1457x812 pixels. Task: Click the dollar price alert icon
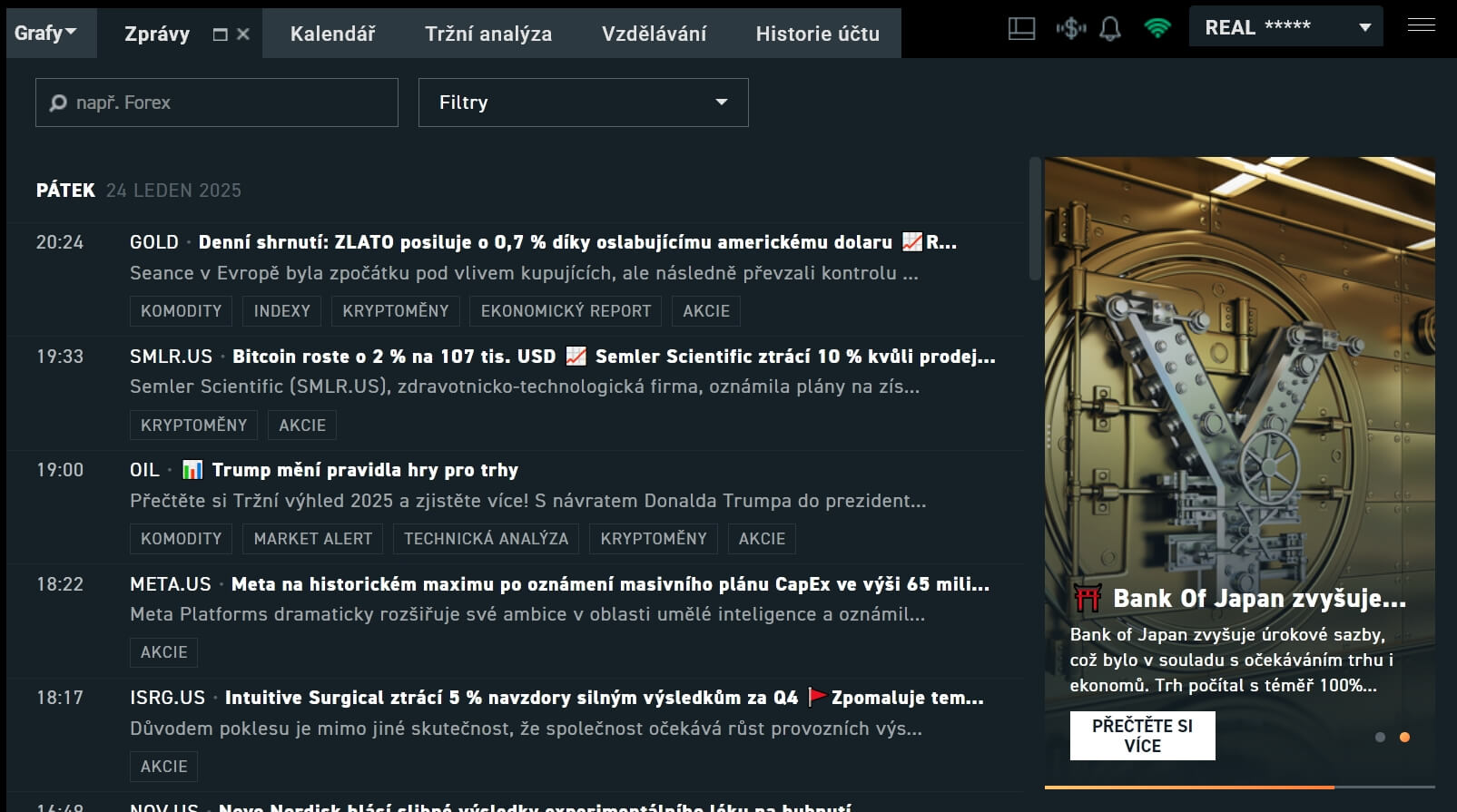(1071, 29)
